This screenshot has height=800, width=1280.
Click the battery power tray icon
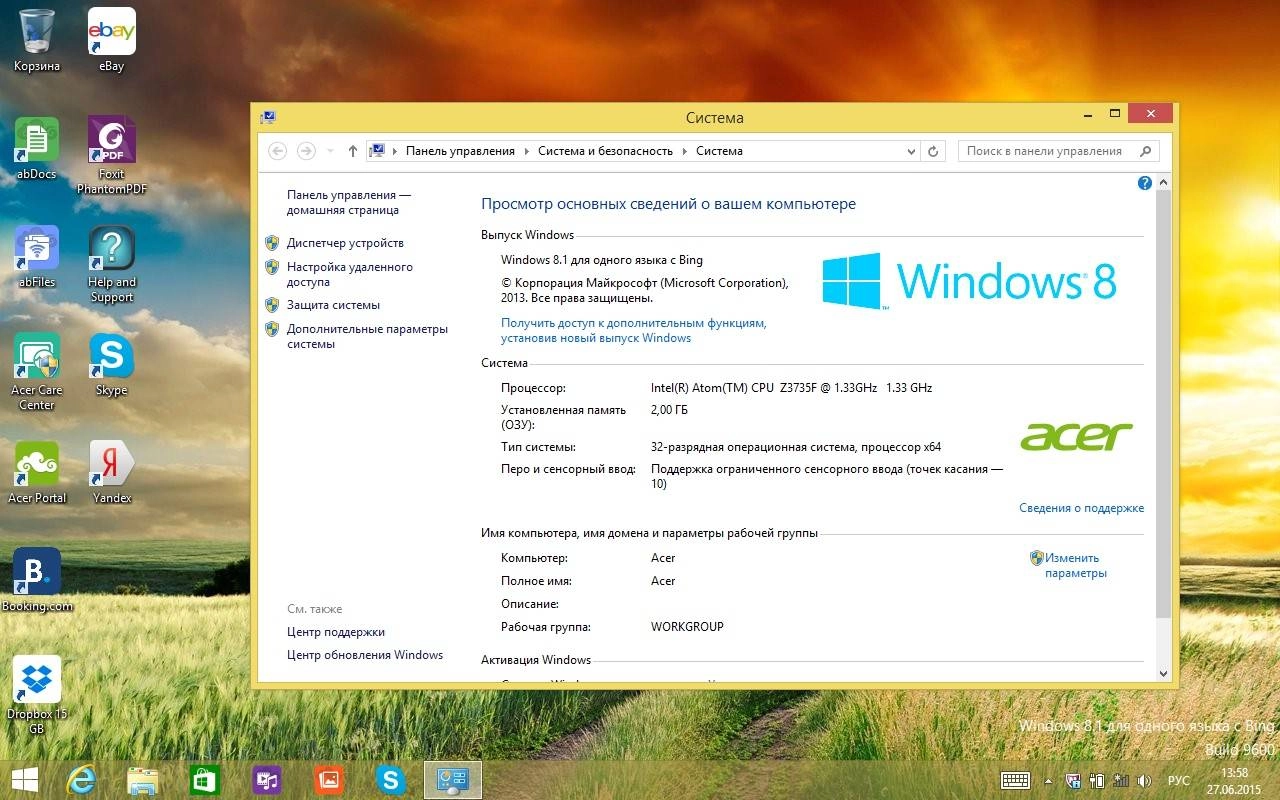(1097, 781)
